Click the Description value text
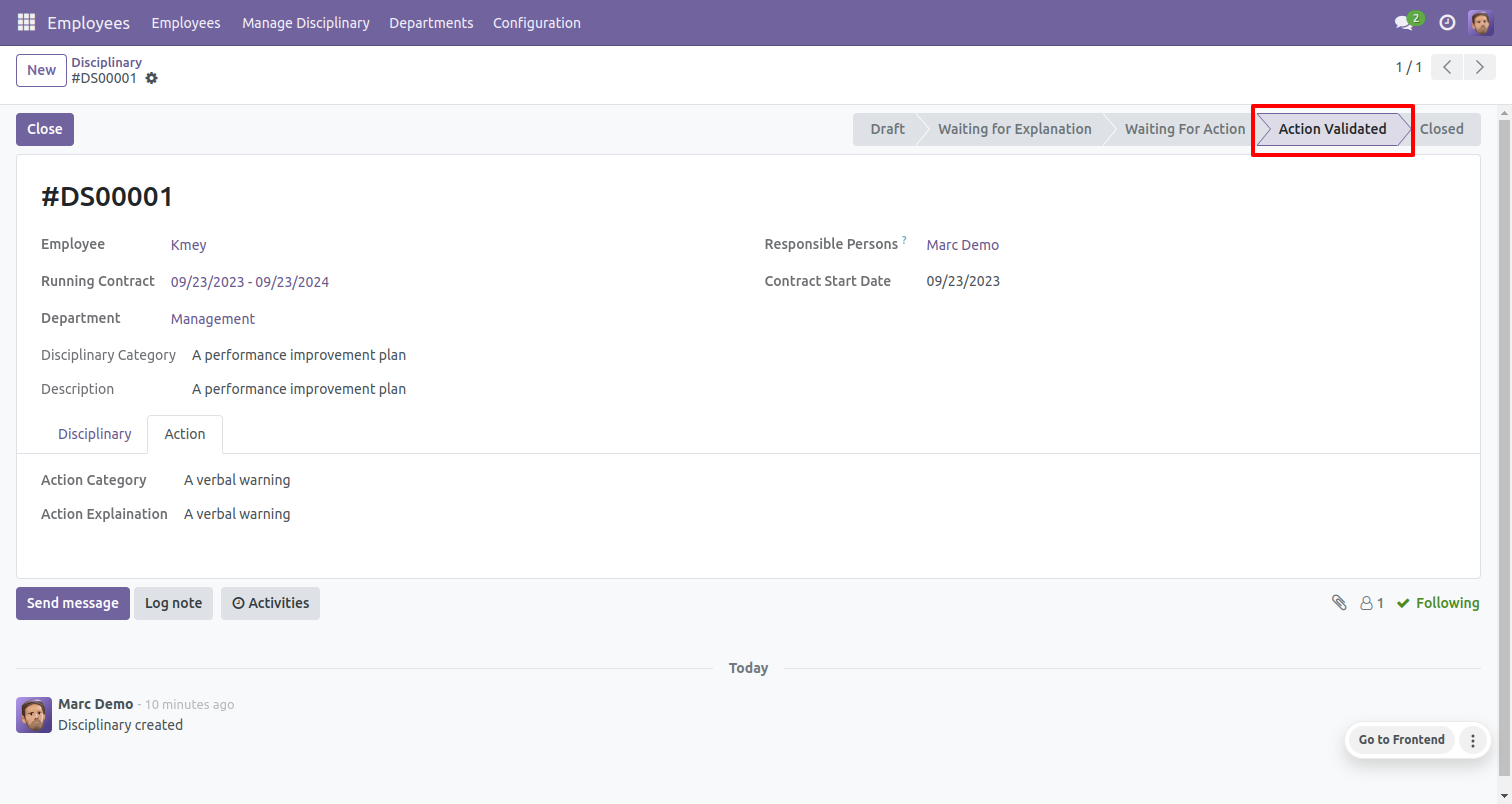This screenshot has height=804, width=1512. coord(299,389)
